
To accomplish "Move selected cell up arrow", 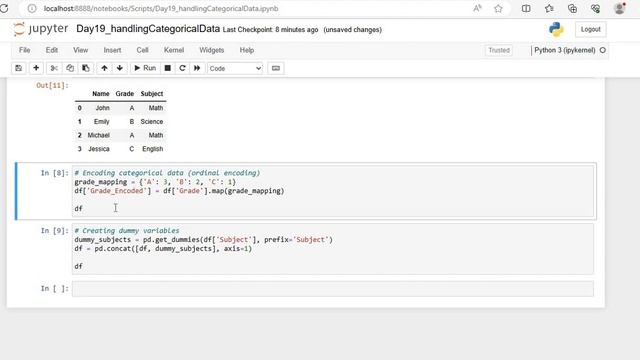I will 104,68.
